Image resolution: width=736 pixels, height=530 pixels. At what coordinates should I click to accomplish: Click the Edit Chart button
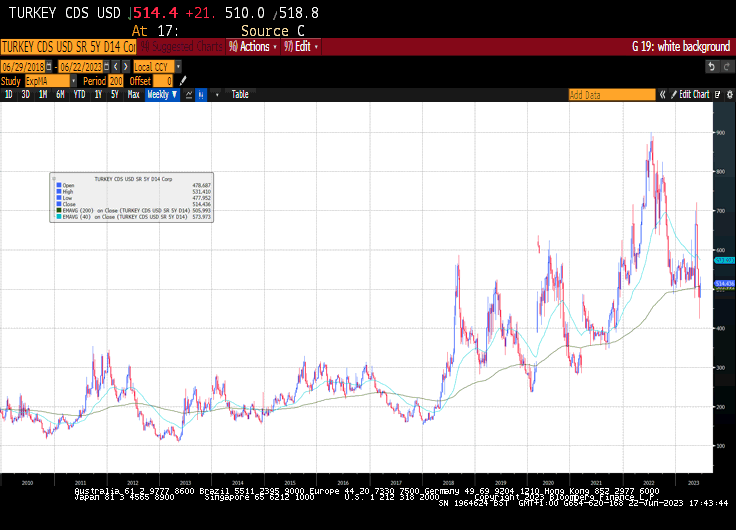point(694,94)
